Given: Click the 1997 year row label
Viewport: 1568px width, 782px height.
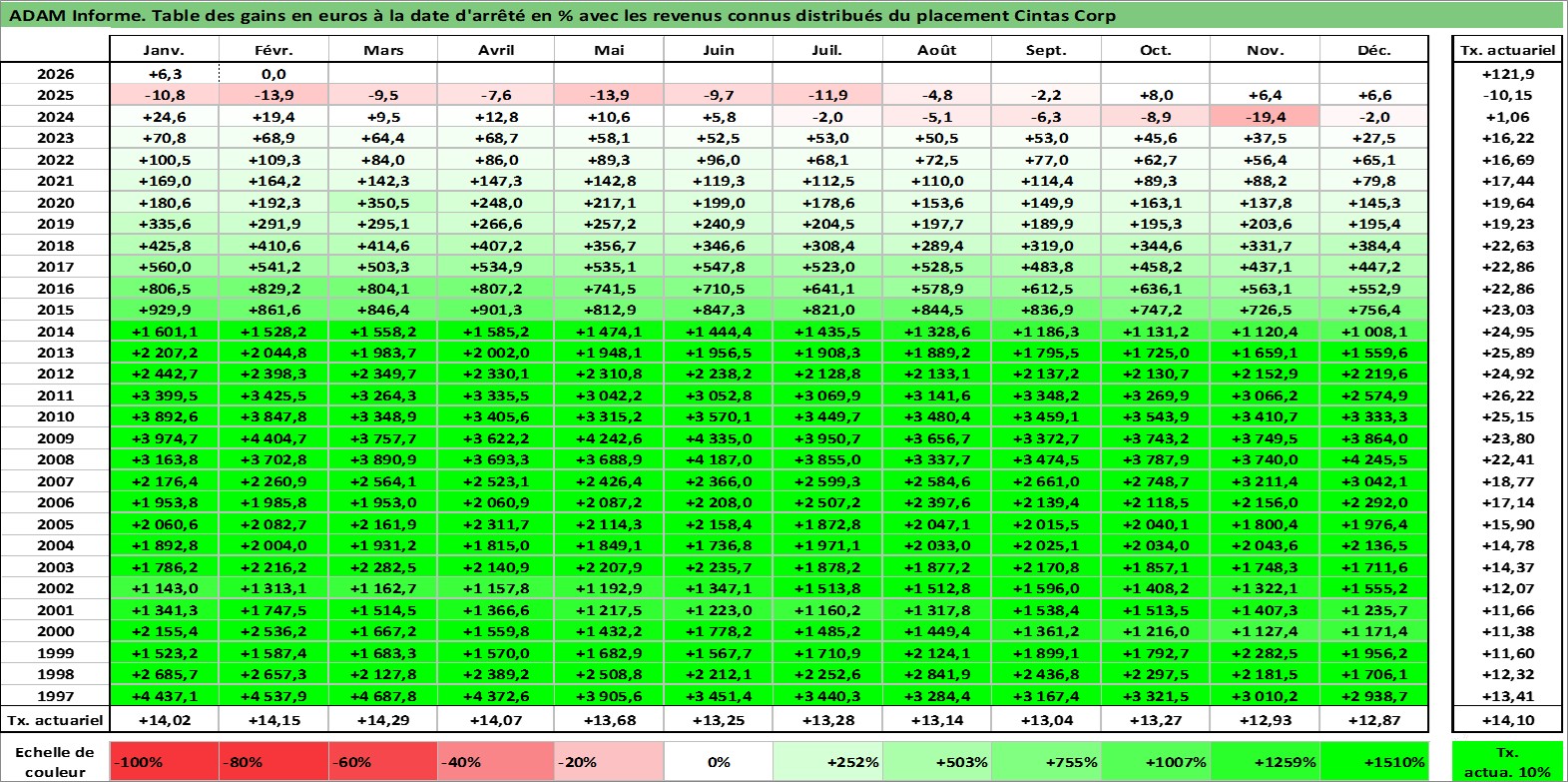Looking at the screenshot, I should coord(55,696).
